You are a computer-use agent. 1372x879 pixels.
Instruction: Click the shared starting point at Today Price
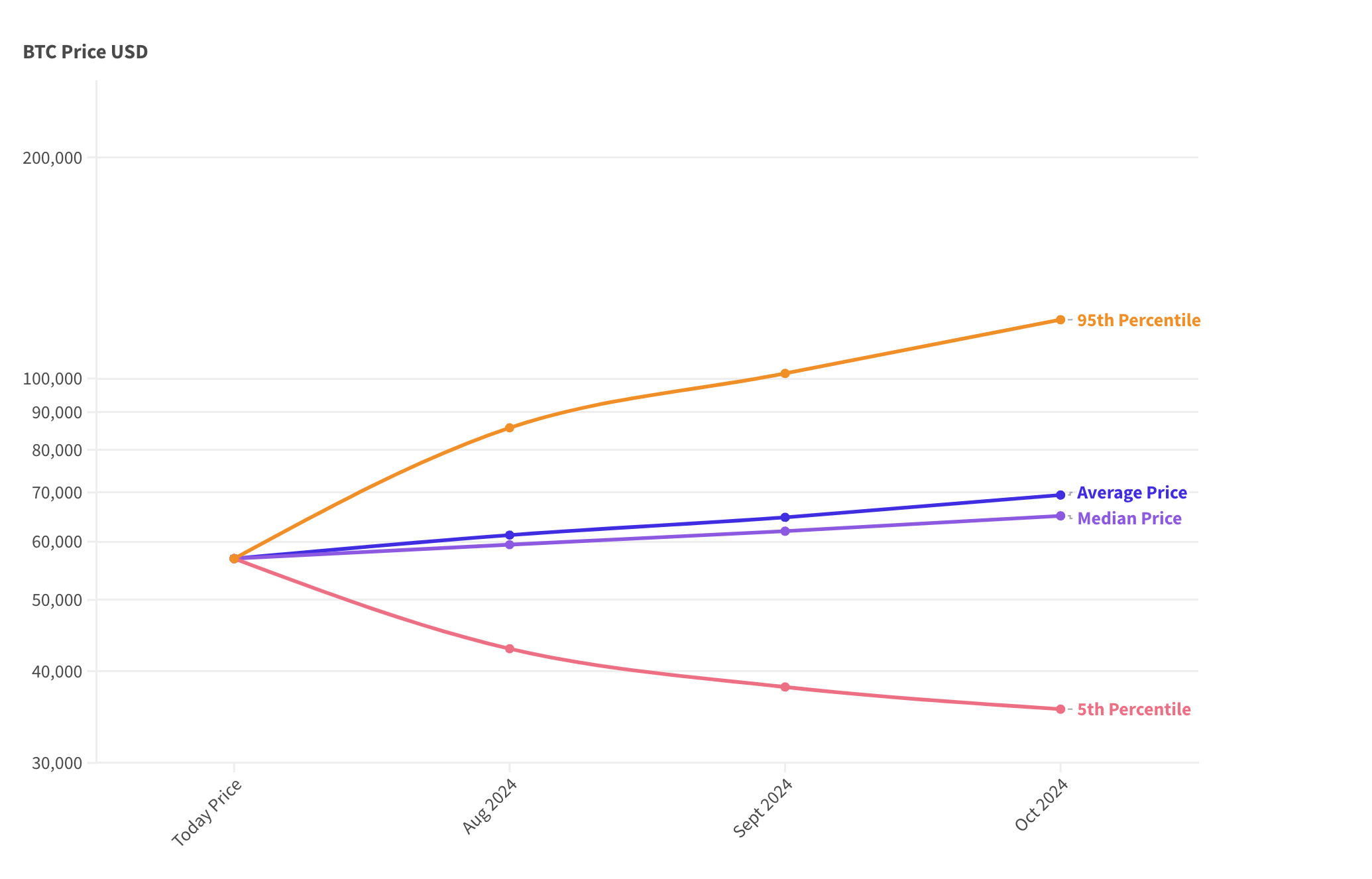234,559
